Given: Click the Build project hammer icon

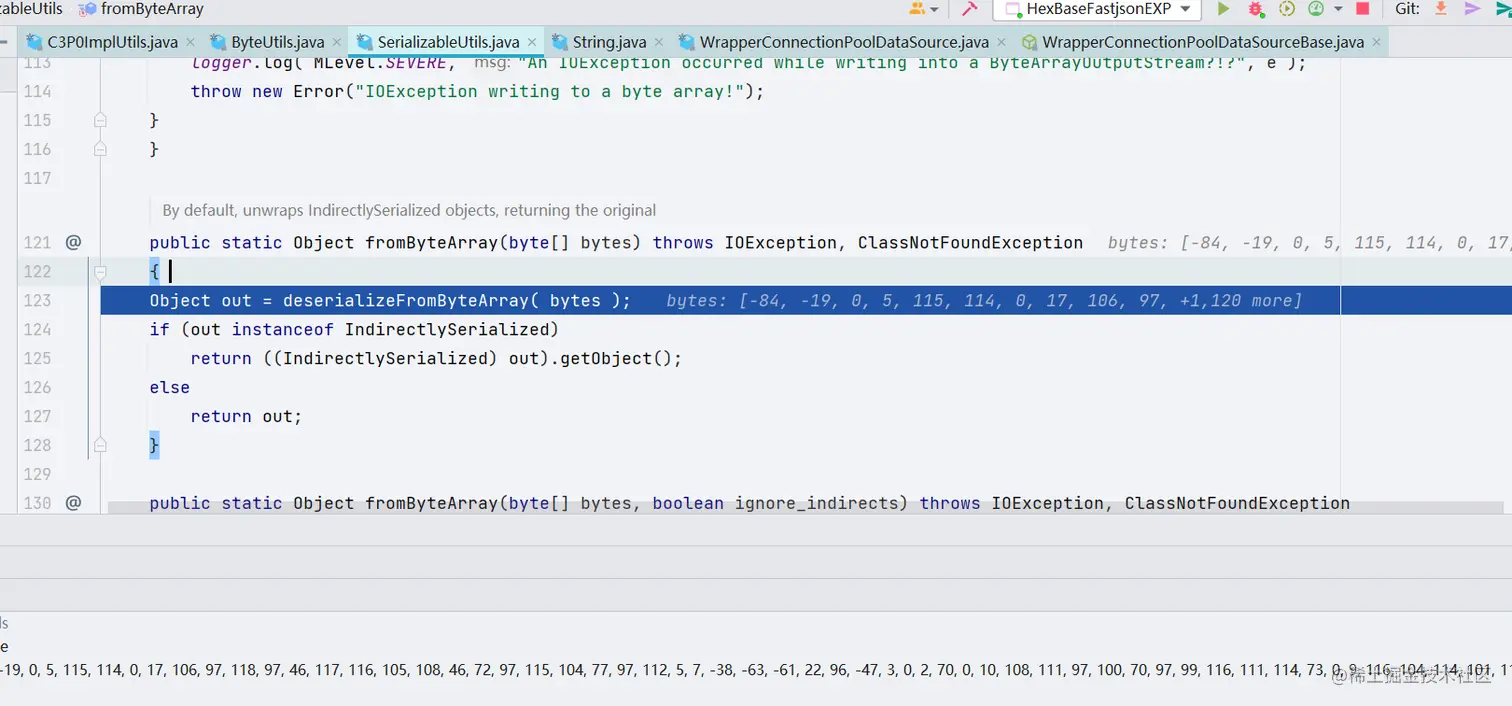Looking at the screenshot, I should click(968, 9).
